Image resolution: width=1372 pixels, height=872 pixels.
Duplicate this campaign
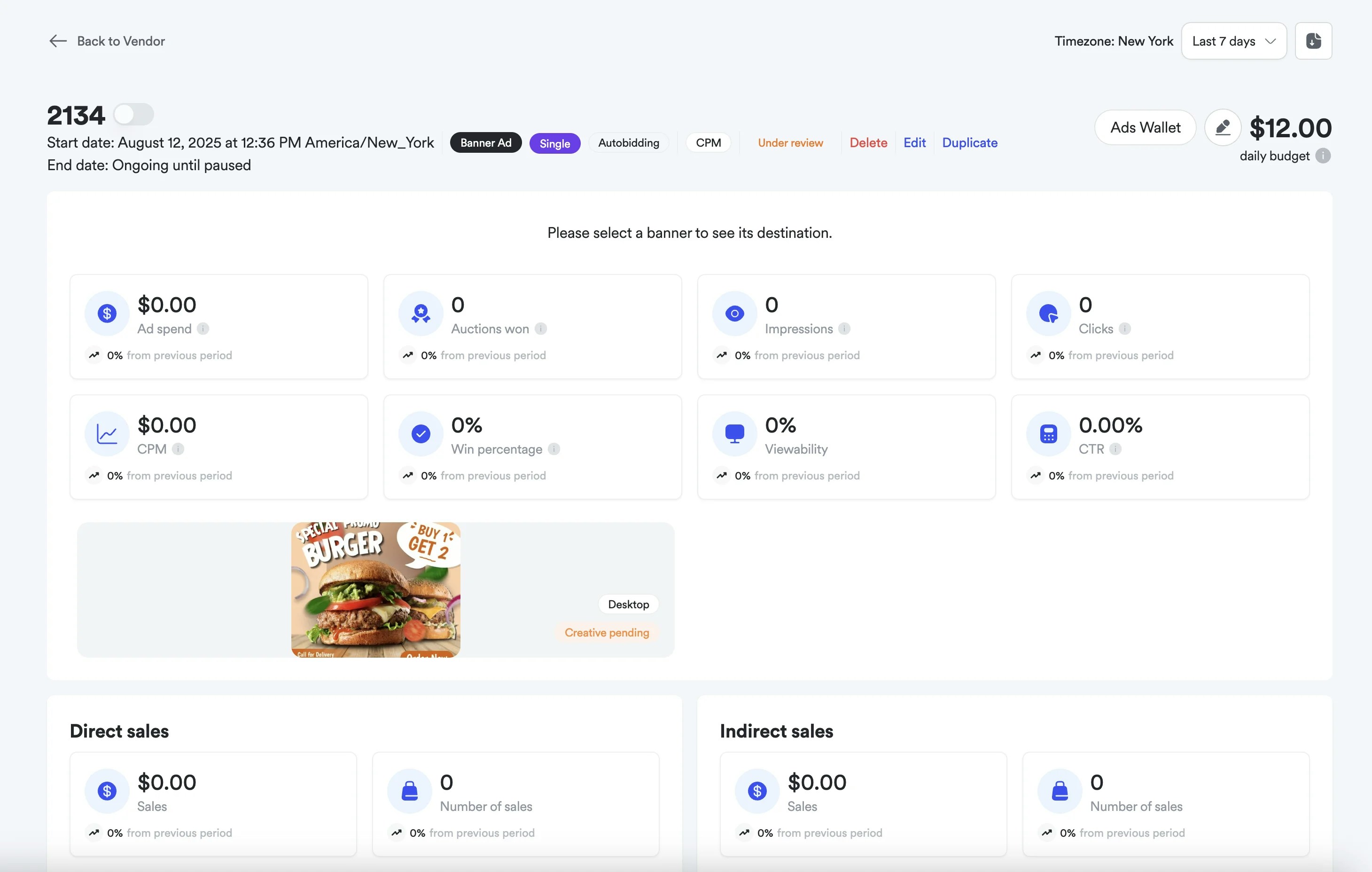[970, 142]
